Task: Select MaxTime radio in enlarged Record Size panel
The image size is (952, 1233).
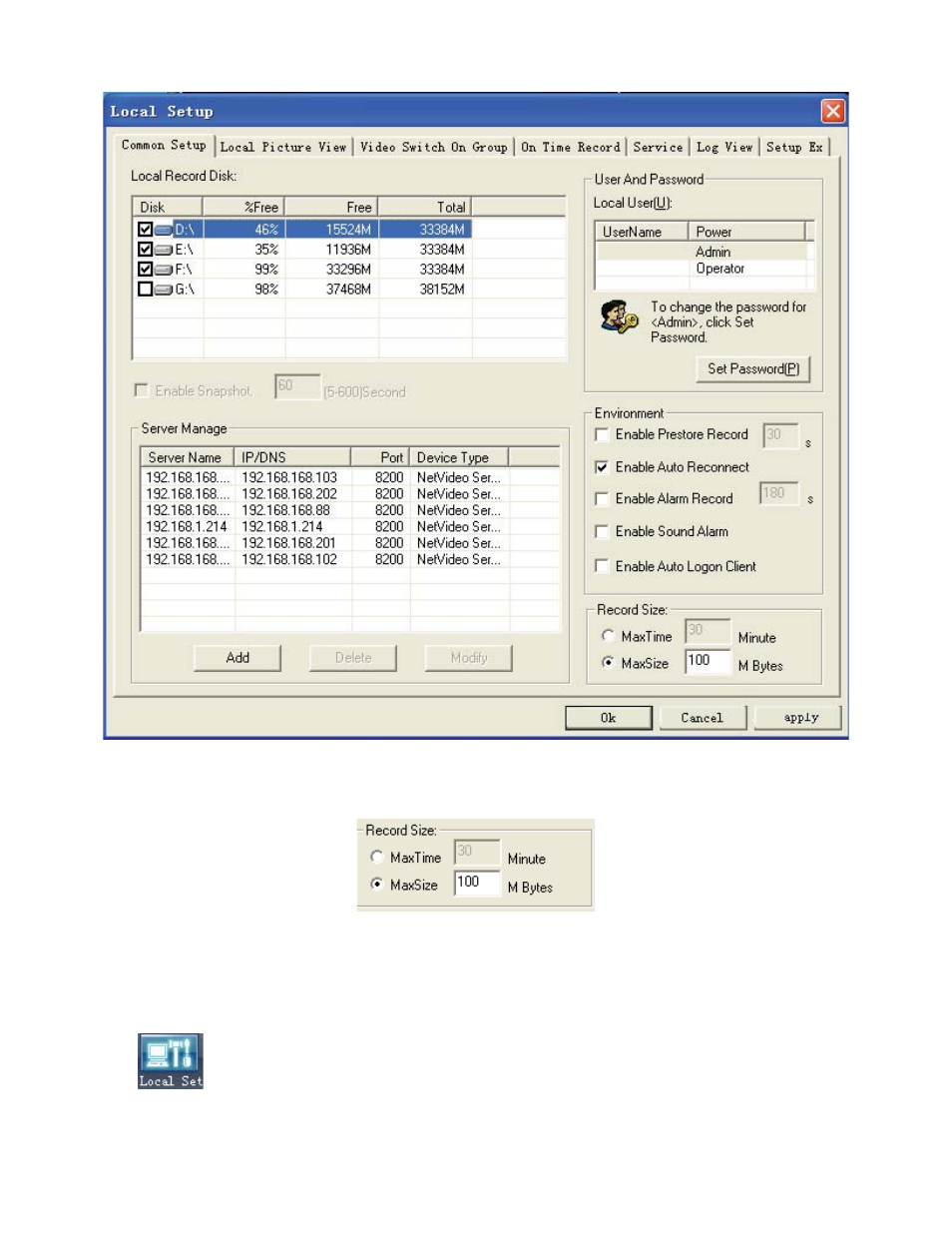Action: [x=376, y=857]
